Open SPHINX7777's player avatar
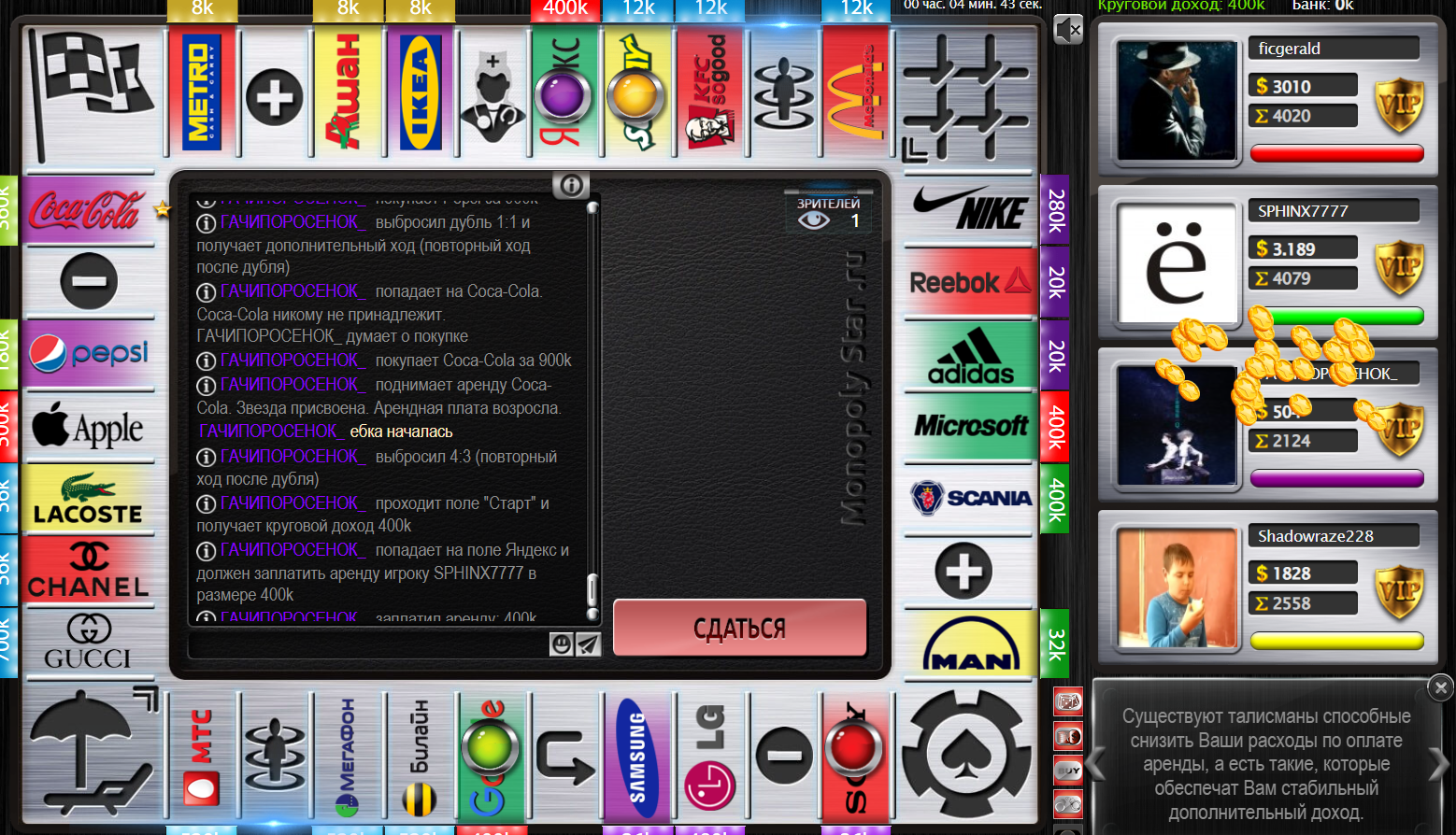This screenshot has width=1456, height=835. tap(1177, 263)
